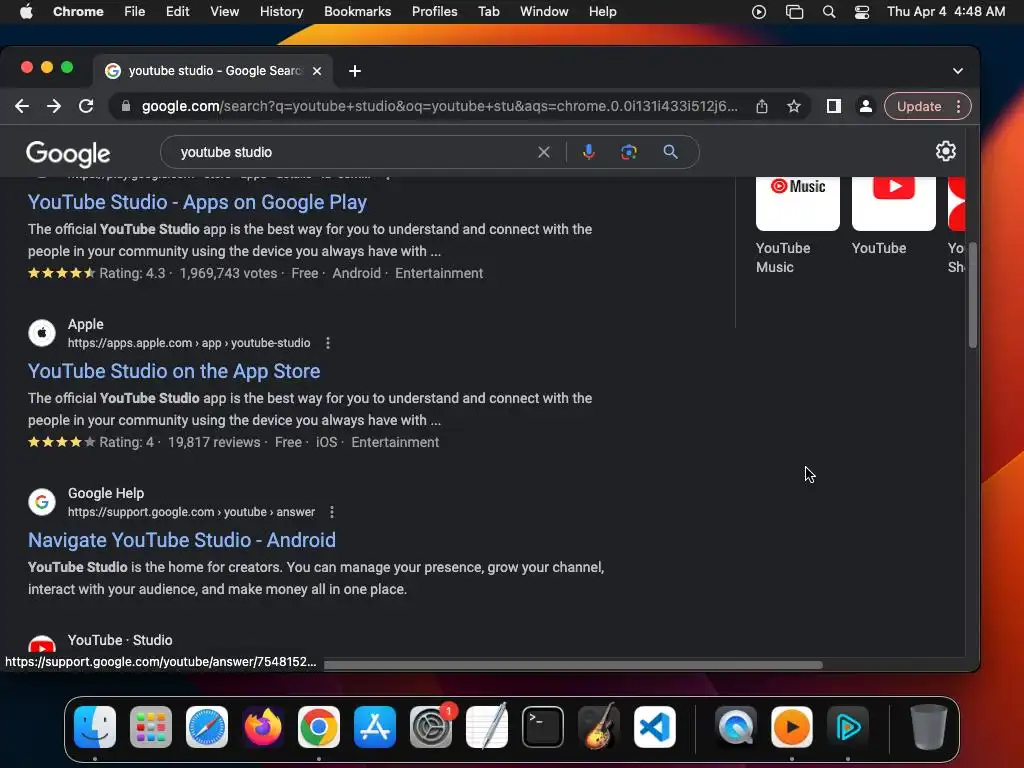This screenshot has width=1024, height=768.
Task: Expand the tab search chevron
Action: [957, 71]
